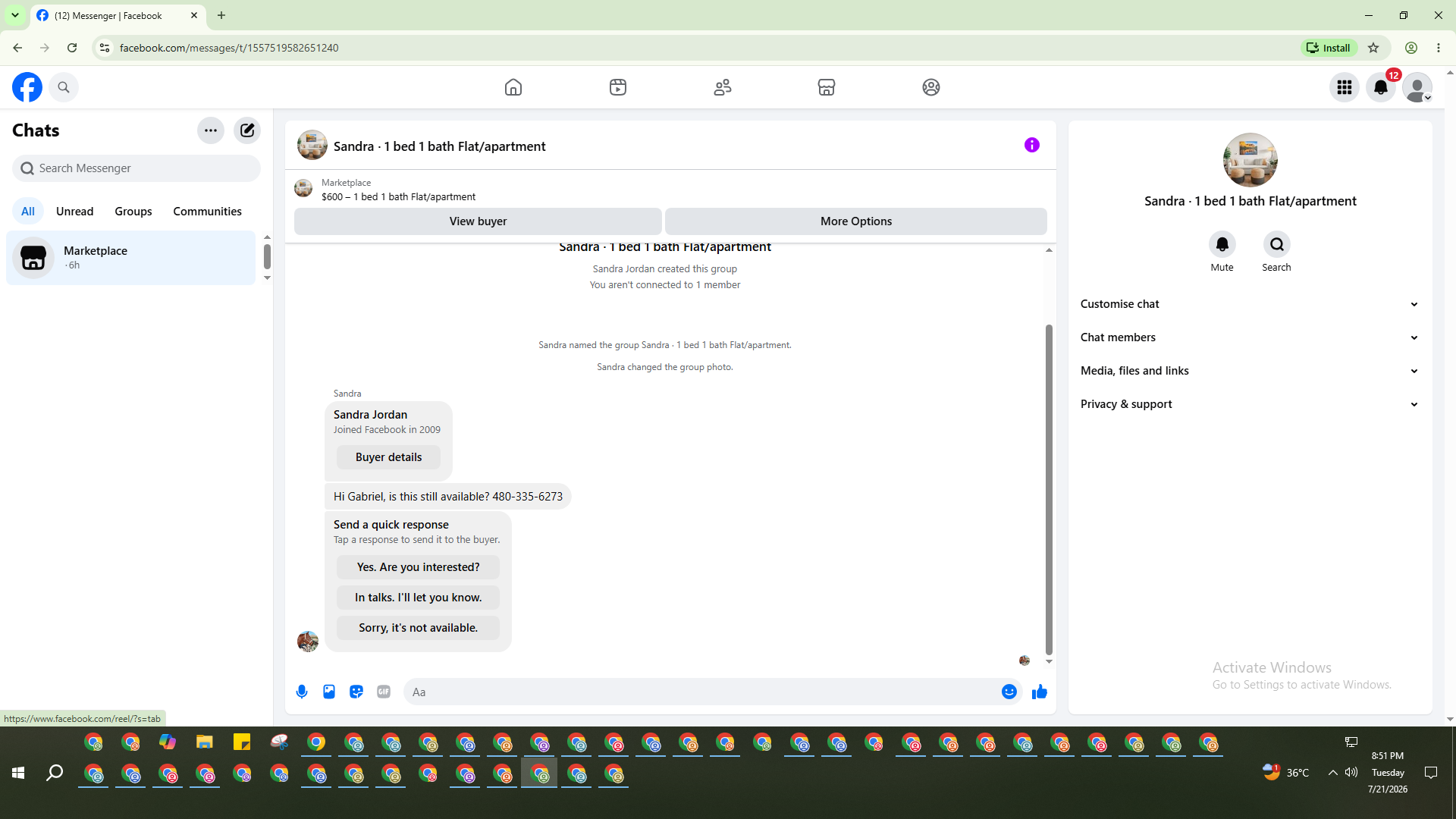
Task: Open the Marketplace storefront icon in top navigation
Action: click(827, 87)
